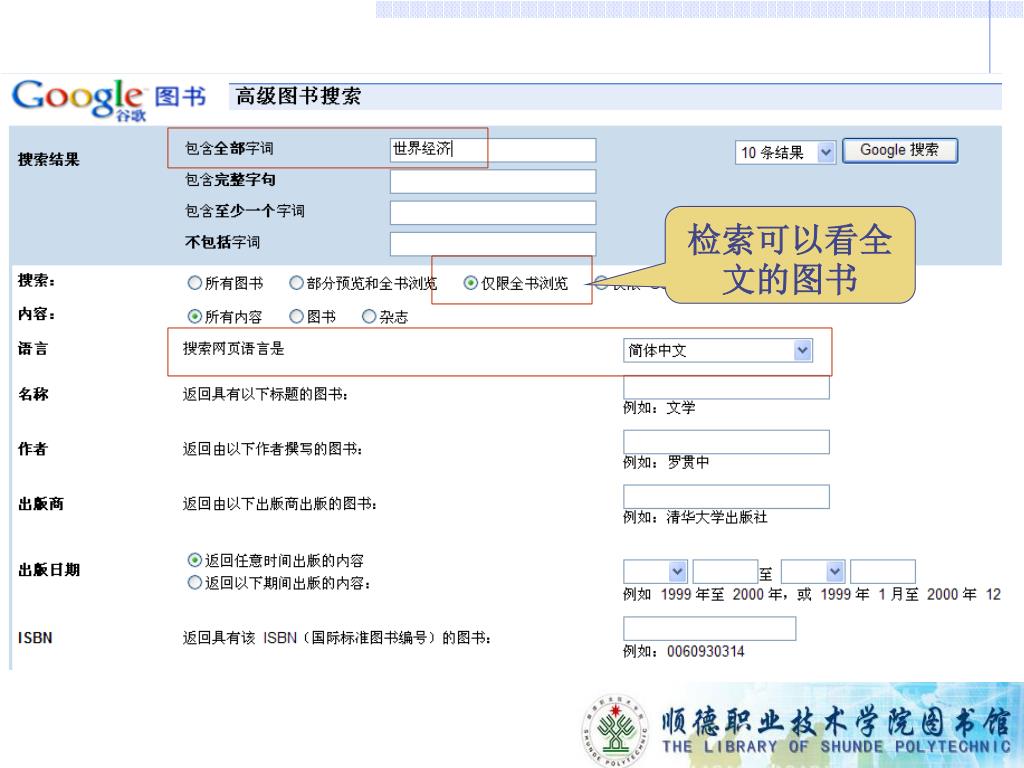Select the 仅限全书浏览 radio button
This screenshot has height=768, width=1024.
coord(470,283)
